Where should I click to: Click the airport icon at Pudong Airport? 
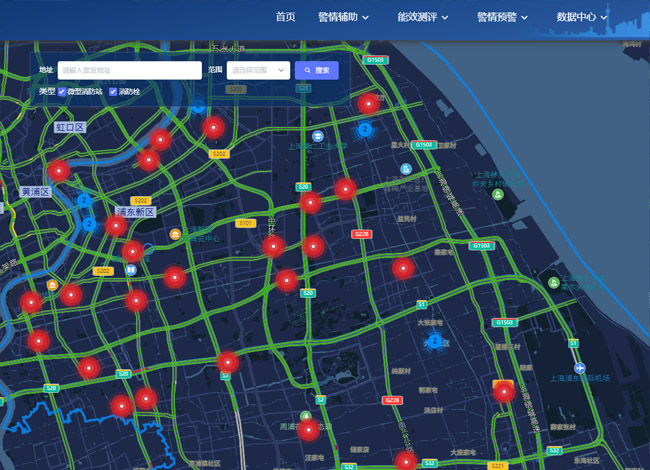tap(580, 367)
